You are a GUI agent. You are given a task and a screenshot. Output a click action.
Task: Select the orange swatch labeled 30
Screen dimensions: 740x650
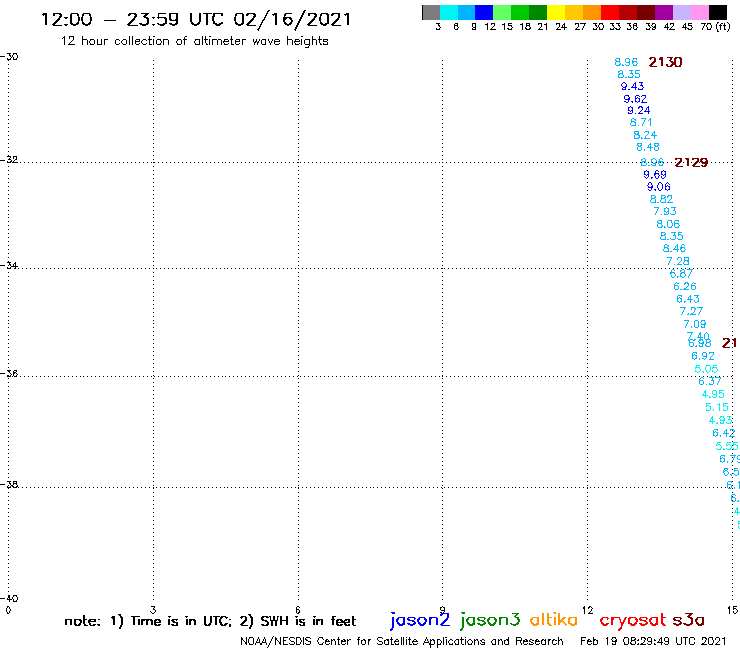592,12
